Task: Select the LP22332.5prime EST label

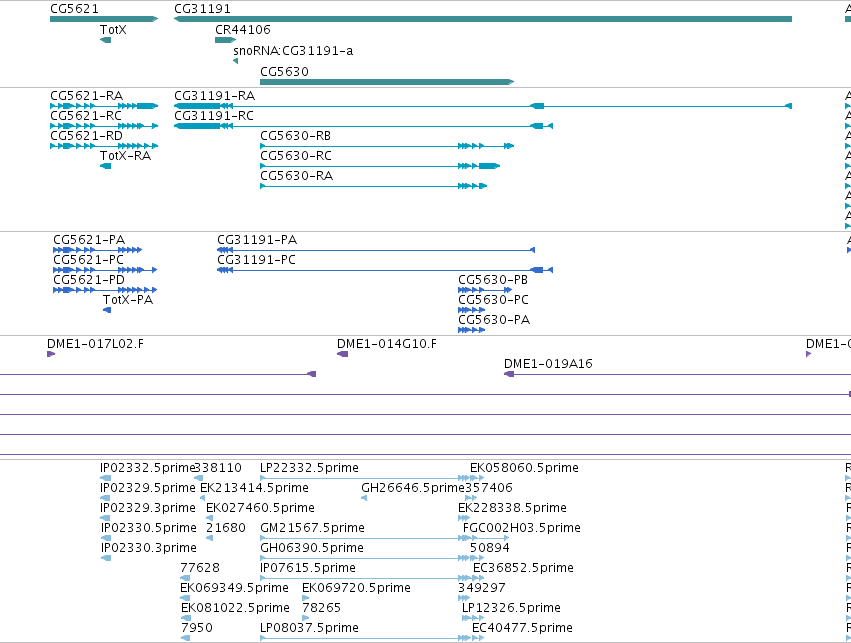Action: click(x=309, y=468)
